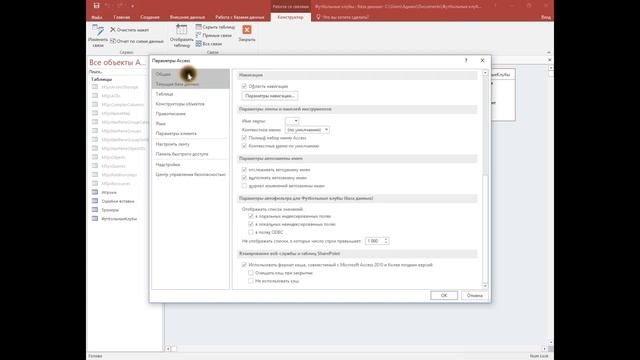Select Конструкторы объектов category
The width and height of the screenshot is (640, 360).
190,104
